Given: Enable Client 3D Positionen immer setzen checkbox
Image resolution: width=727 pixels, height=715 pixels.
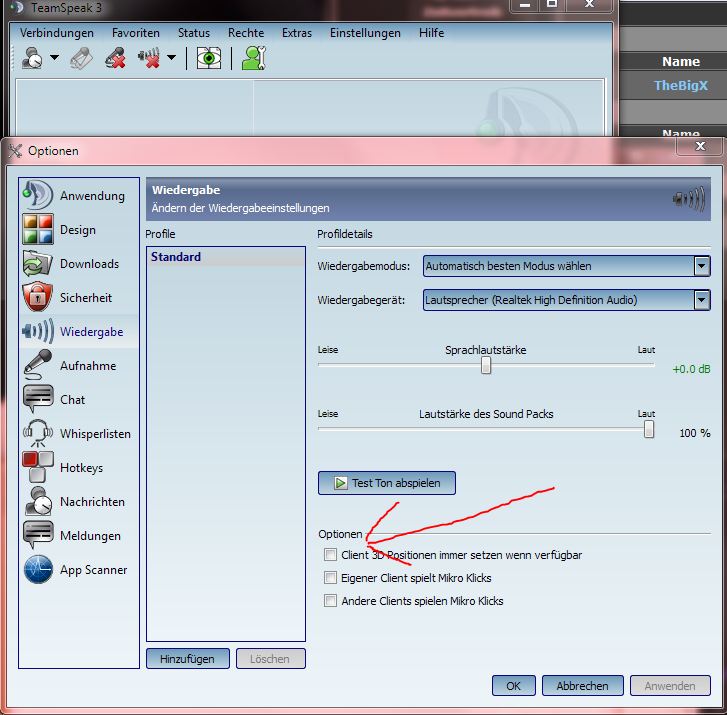Looking at the screenshot, I should tap(330, 554).
